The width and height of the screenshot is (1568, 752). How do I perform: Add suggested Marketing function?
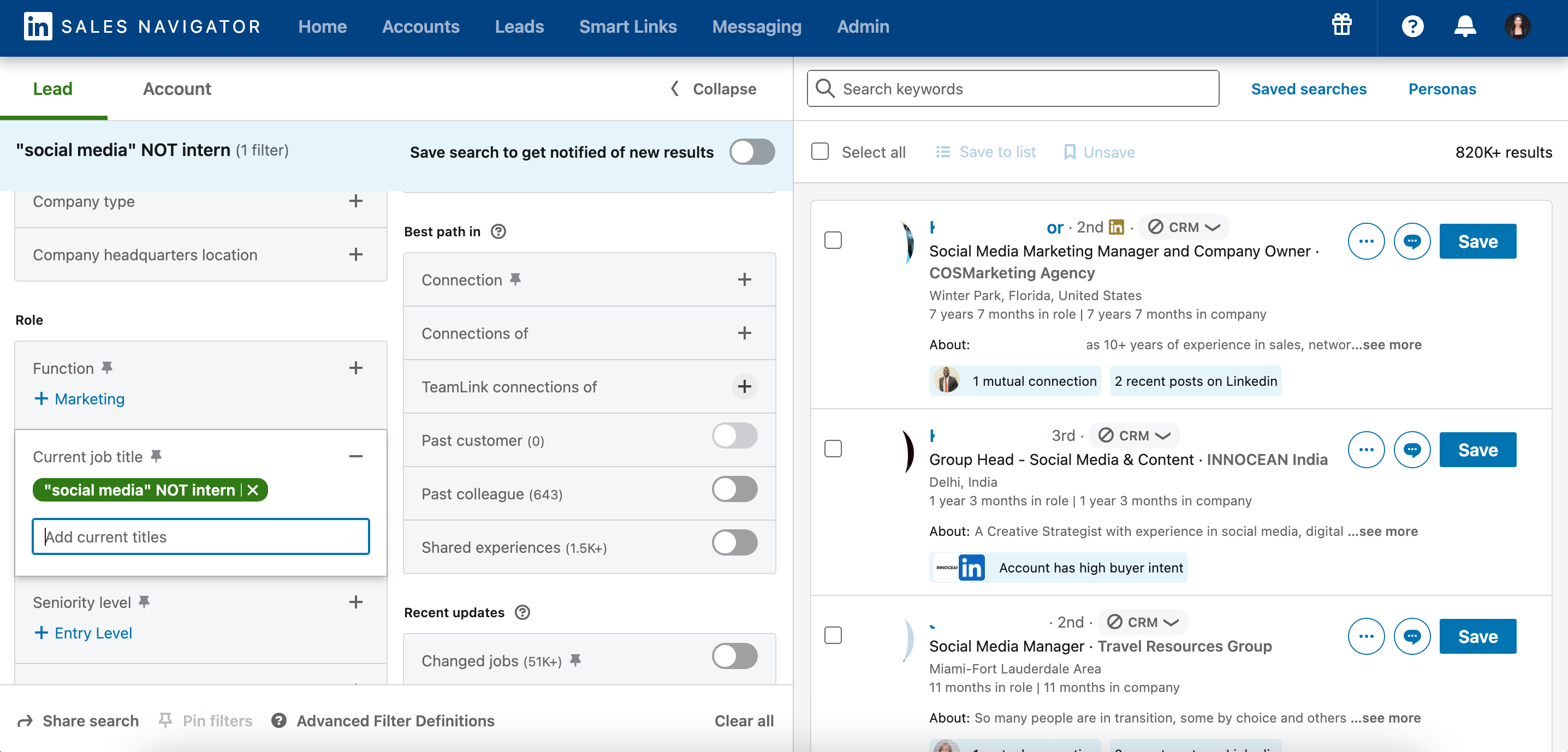(x=79, y=398)
